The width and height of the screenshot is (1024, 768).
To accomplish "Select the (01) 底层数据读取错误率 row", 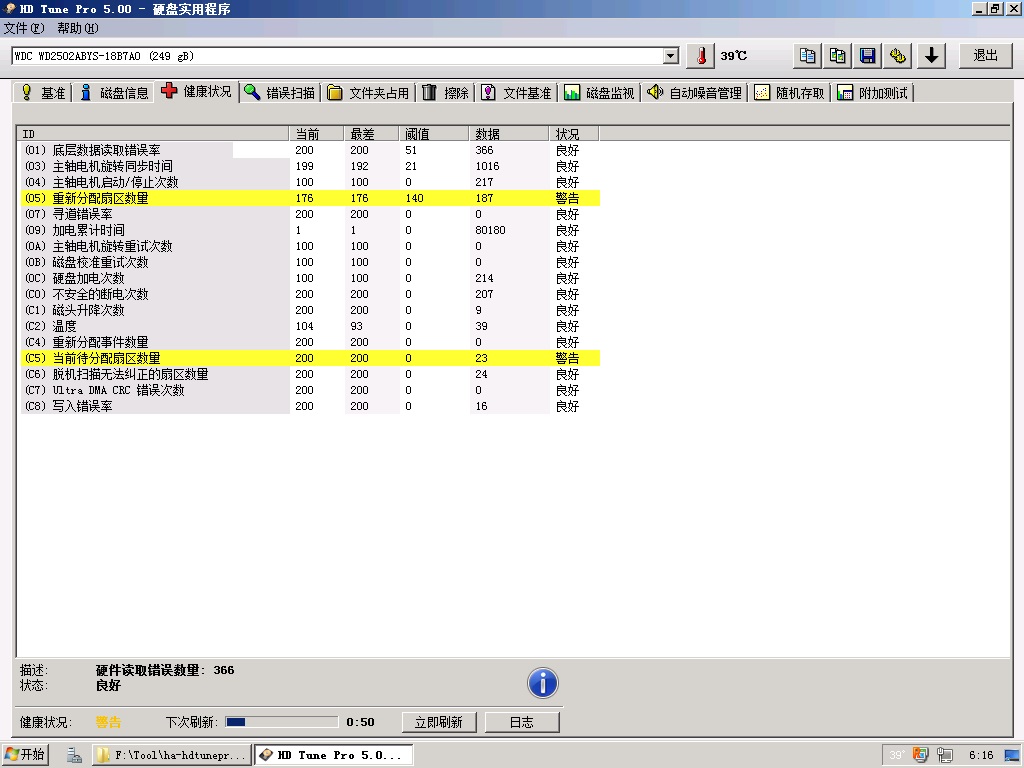I will pyautogui.click(x=310, y=150).
